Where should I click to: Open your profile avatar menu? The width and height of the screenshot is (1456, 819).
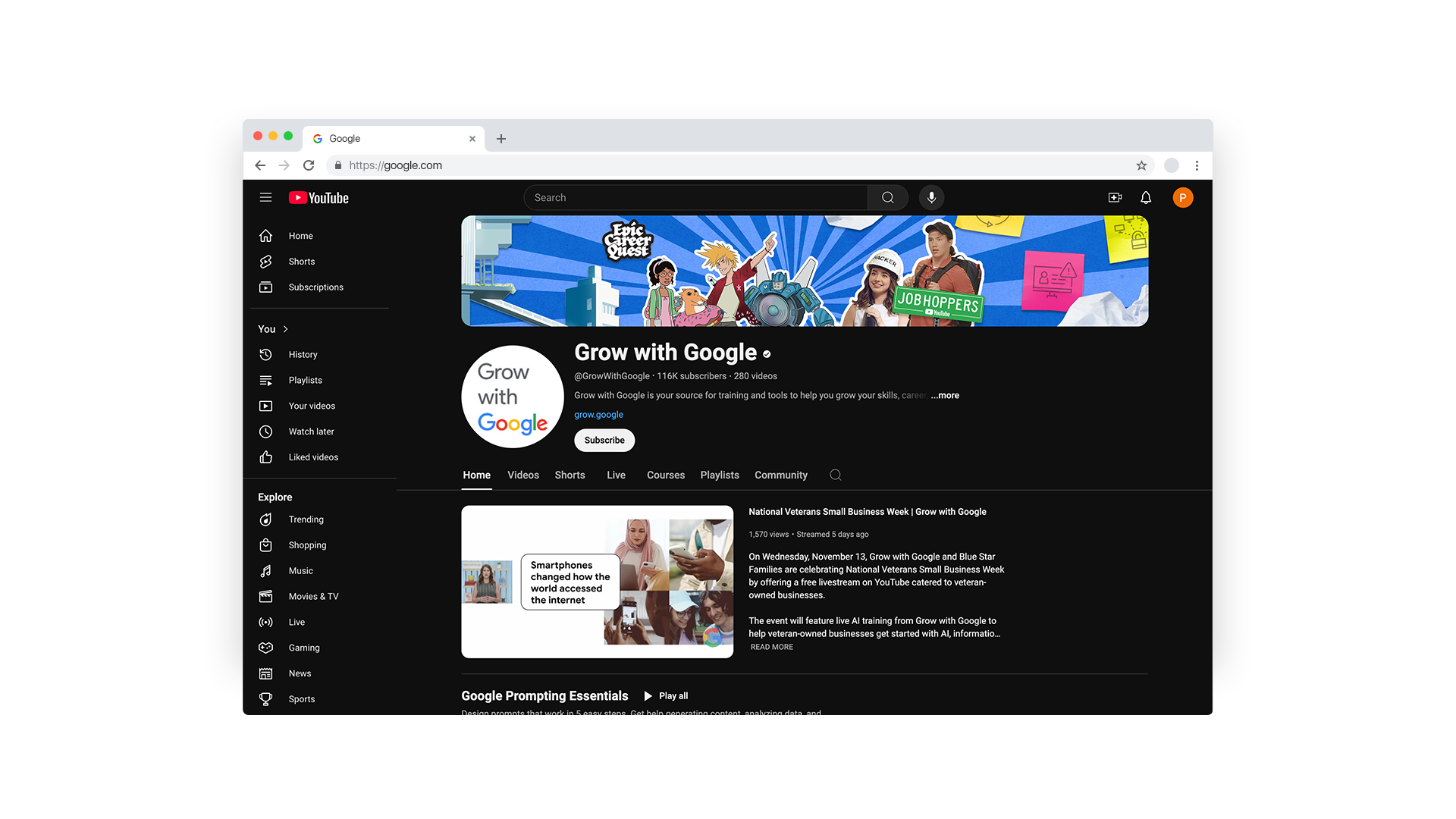(1183, 197)
